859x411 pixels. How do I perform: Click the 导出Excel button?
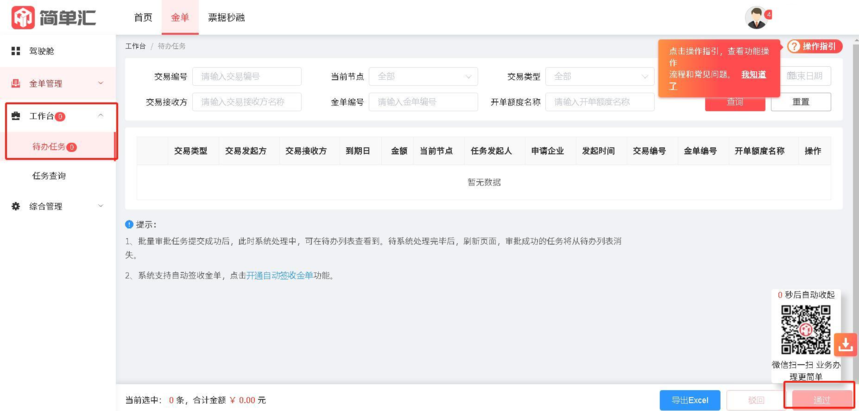pyautogui.click(x=690, y=400)
